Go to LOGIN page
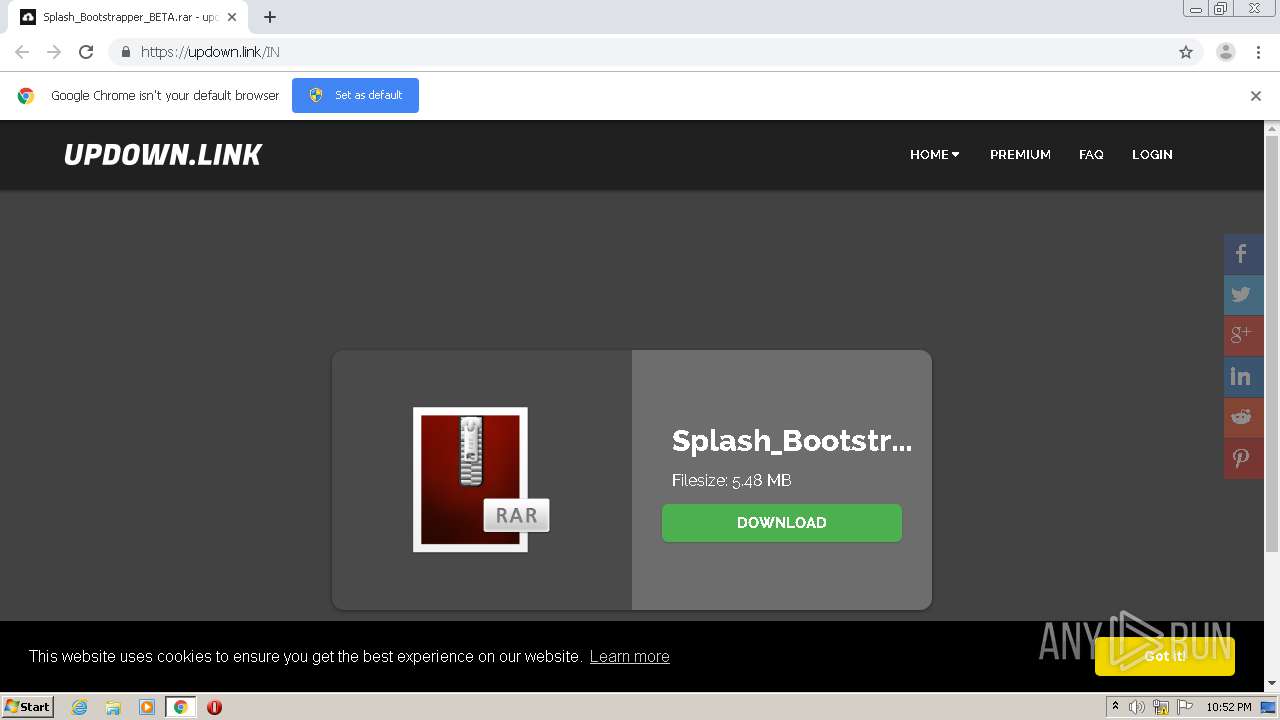 (1152, 155)
